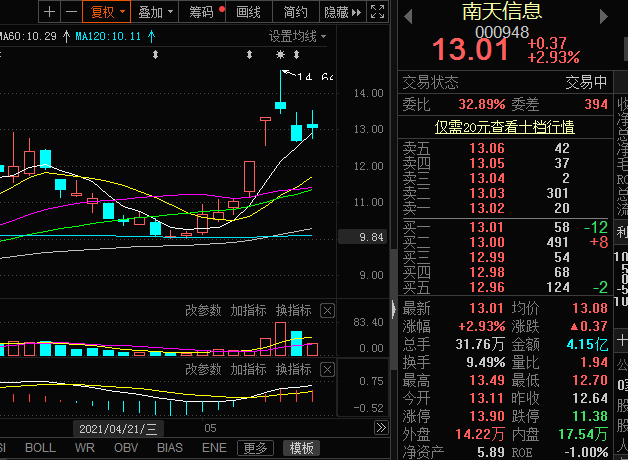The width and height of the screenshot is (628, 460).
Task: Click panel splitter collapse arrow handle
Action: (x=394, y=309)
